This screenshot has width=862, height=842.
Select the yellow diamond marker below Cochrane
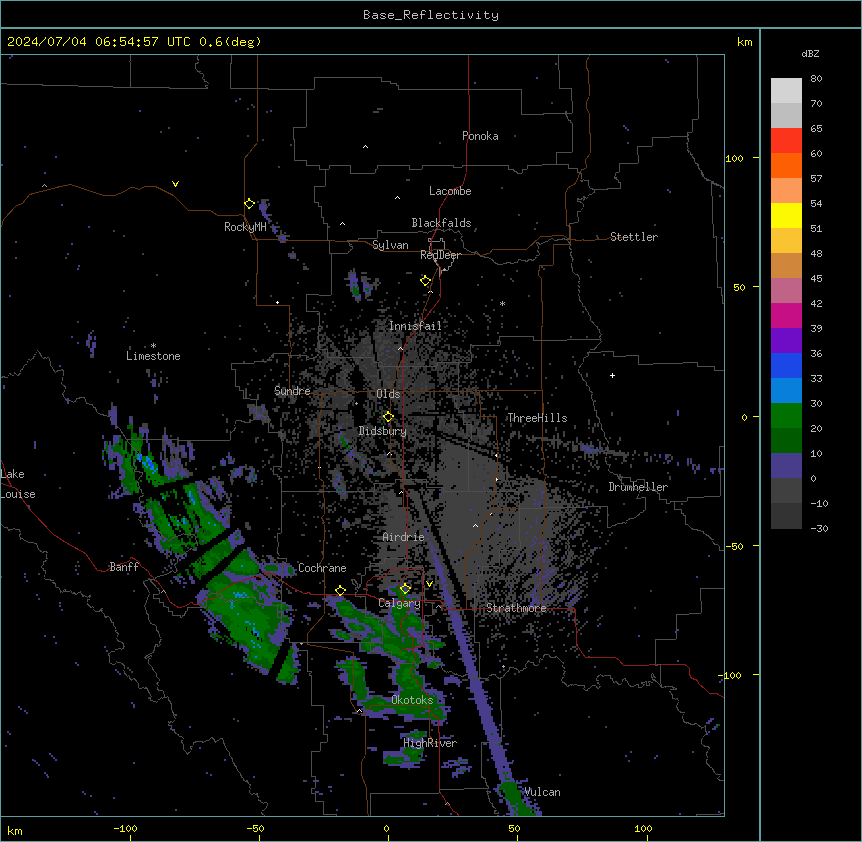[340, 590]
